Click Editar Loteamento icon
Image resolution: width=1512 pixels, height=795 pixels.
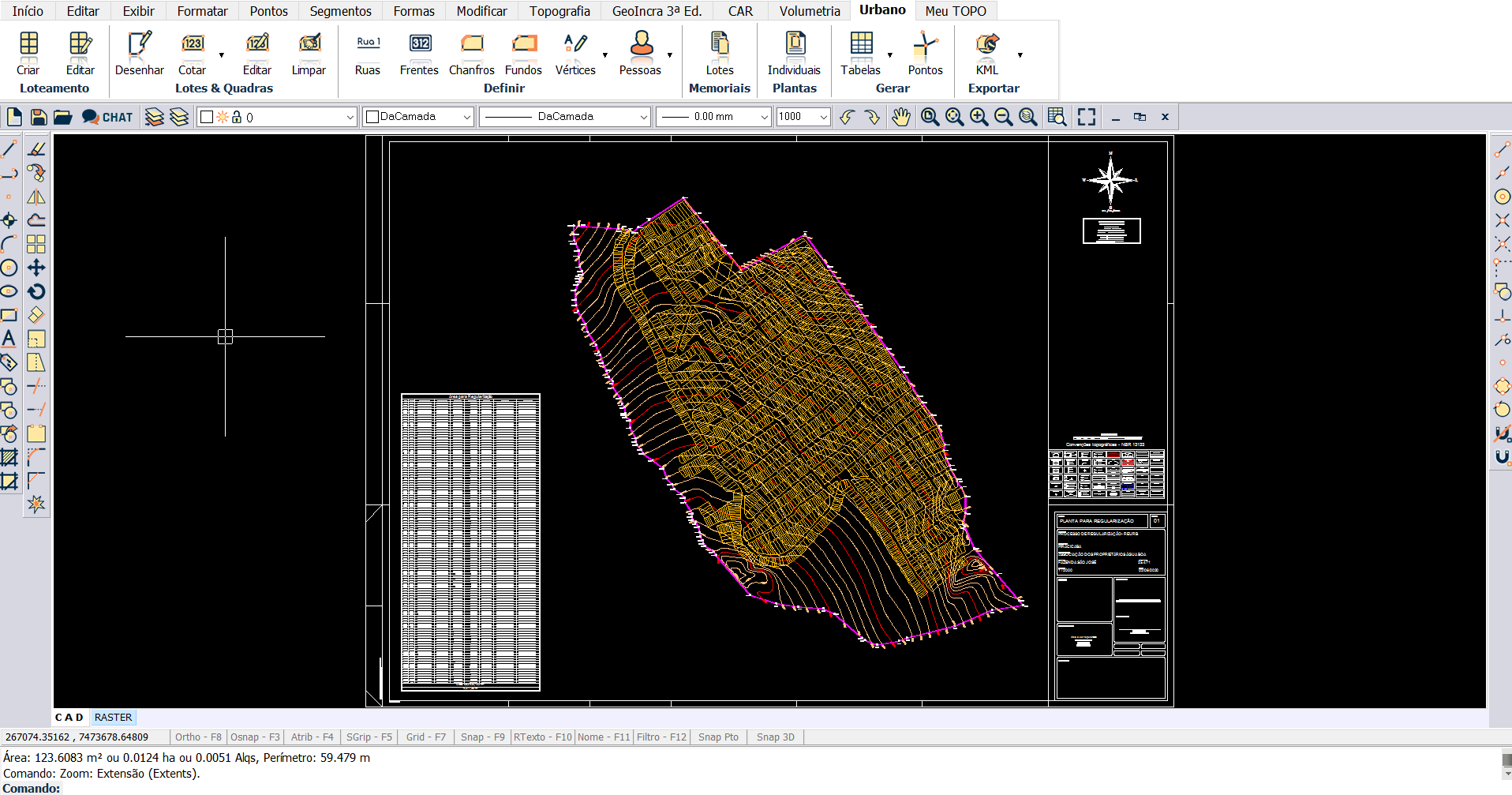pyautogui.click(x=80, y=52)
